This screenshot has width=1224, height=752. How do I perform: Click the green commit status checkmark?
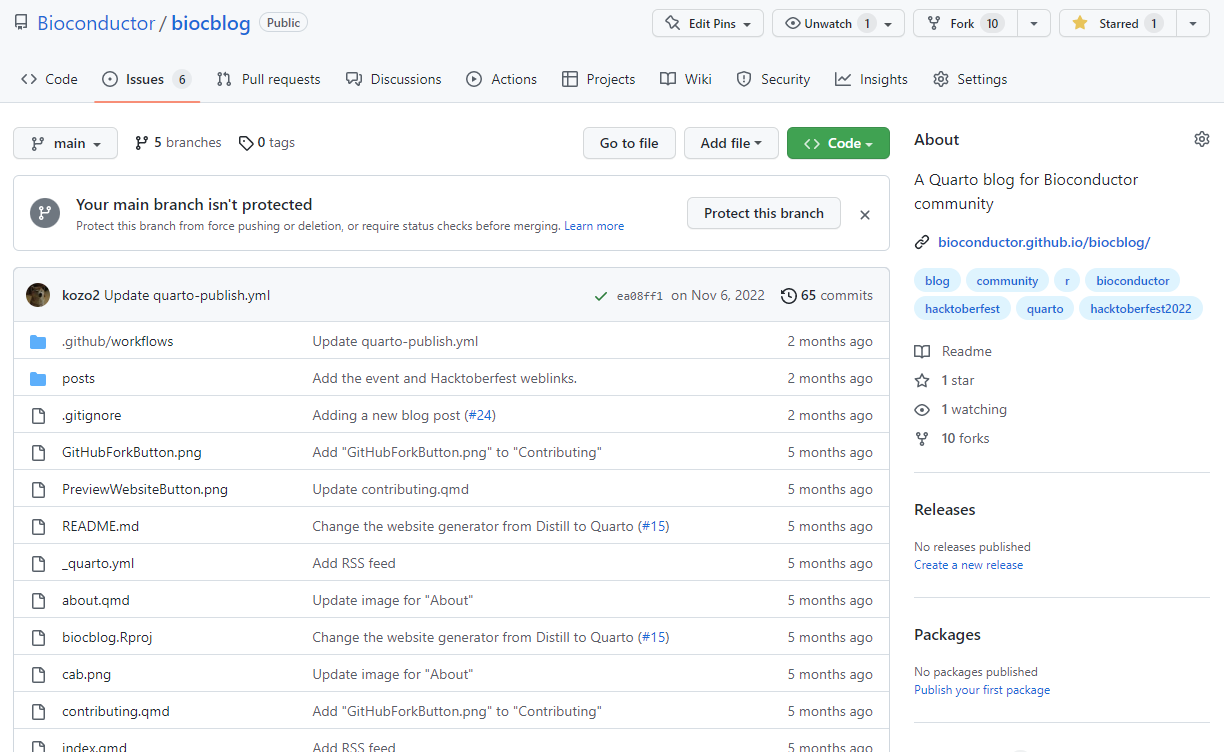pyautogui.click(x=601, y=296)
